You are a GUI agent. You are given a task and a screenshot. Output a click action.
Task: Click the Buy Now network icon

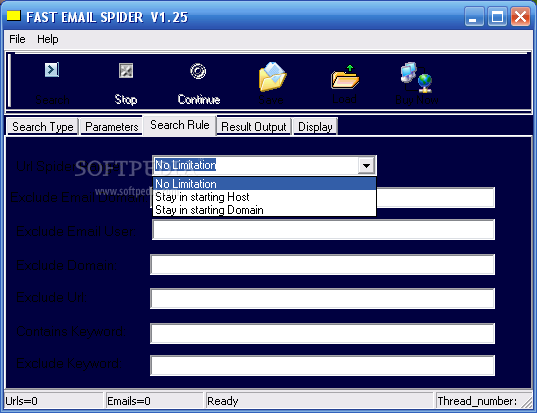point(416,77)
